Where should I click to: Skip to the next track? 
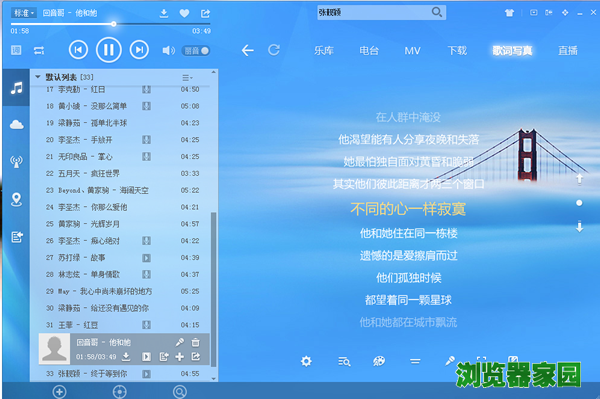click(139, 50)
